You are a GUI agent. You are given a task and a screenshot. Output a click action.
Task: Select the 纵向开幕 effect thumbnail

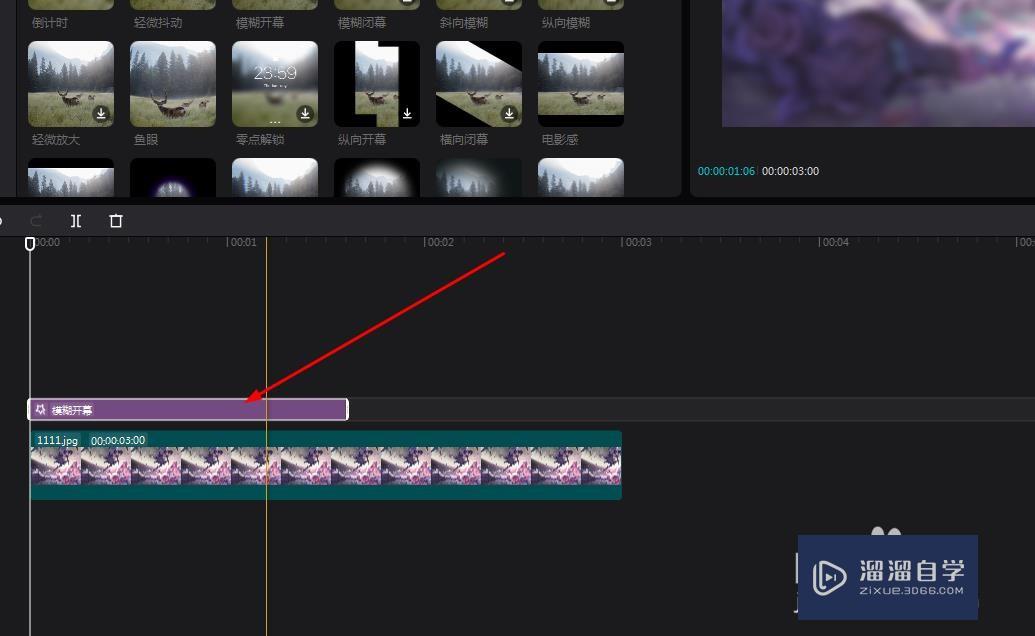pos(377,84)
